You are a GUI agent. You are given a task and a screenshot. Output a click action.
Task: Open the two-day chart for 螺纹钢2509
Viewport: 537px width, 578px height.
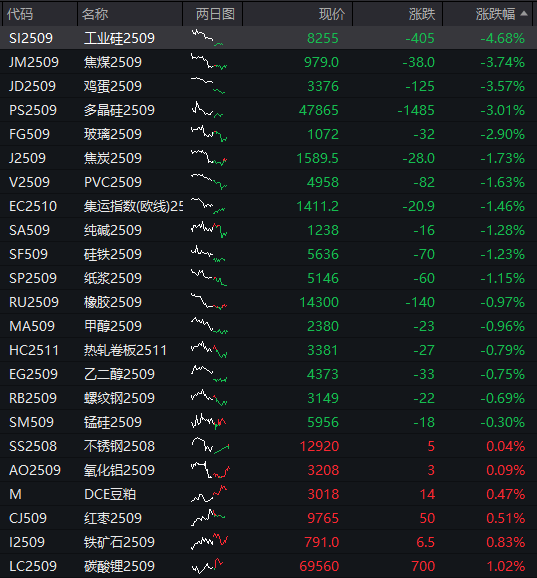pos(209,398)
